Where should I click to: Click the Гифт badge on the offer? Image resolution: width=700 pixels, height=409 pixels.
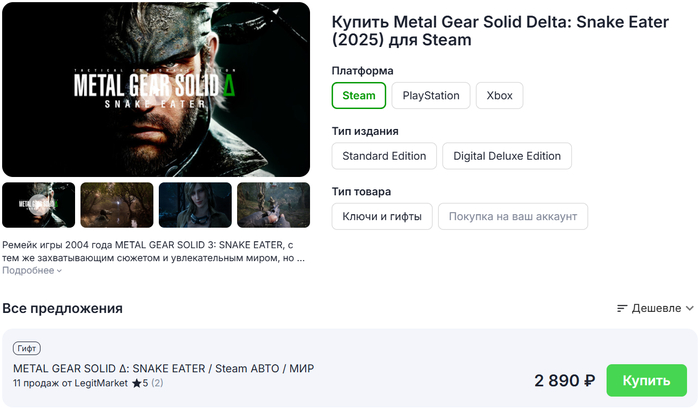click(x=27, y=349)
